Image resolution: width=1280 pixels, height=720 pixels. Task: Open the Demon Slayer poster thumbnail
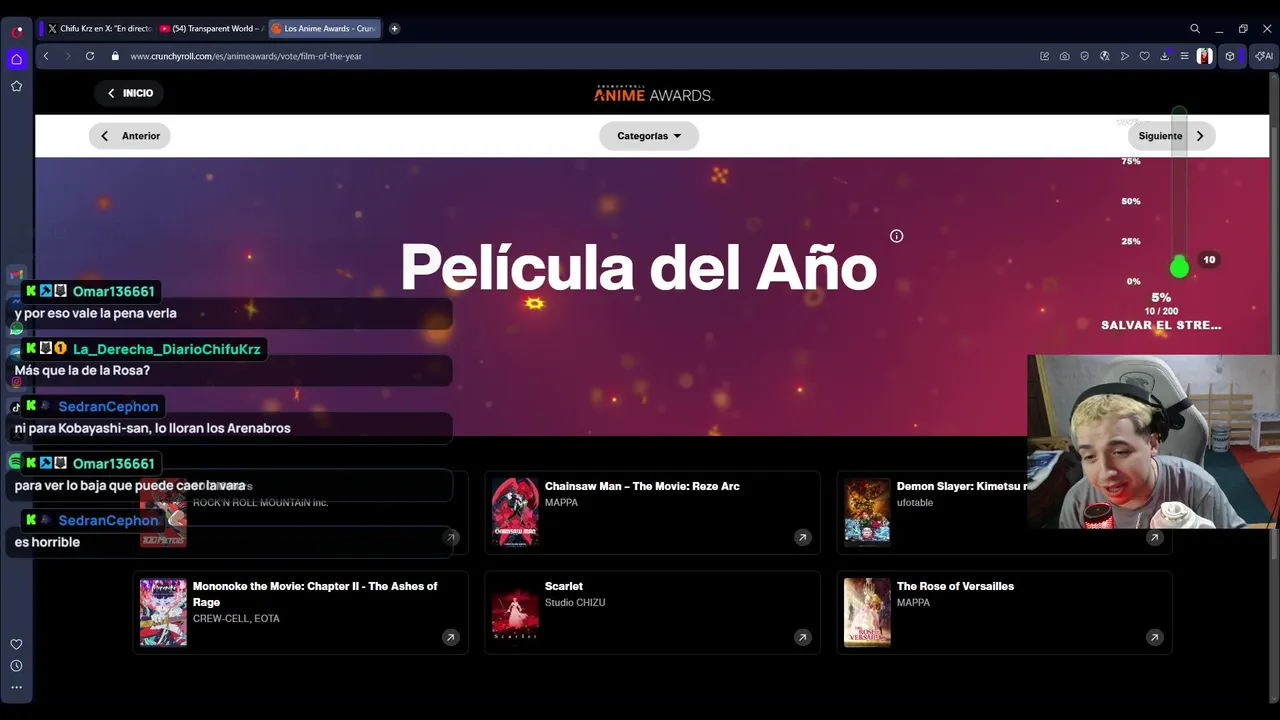867,512
